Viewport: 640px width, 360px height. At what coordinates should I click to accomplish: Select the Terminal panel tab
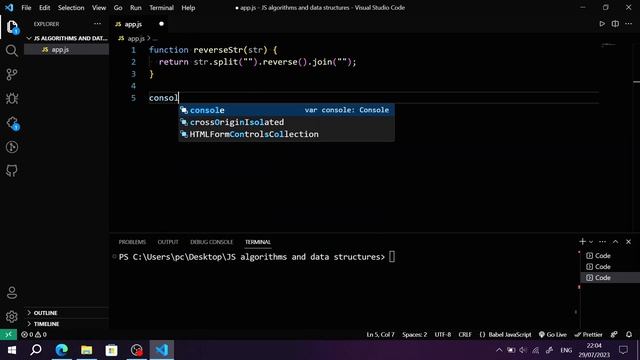point(258,242)
